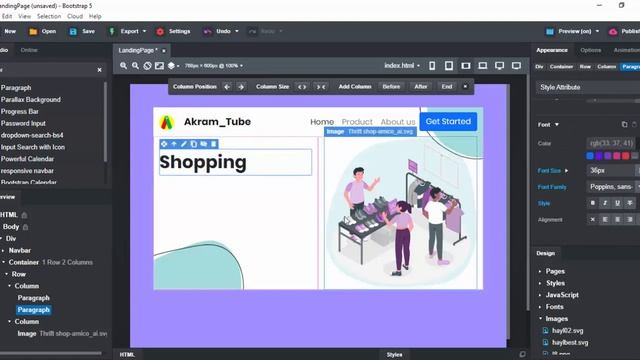Set text alignment to right
The image size is (640, 360).
coord(629,220)
